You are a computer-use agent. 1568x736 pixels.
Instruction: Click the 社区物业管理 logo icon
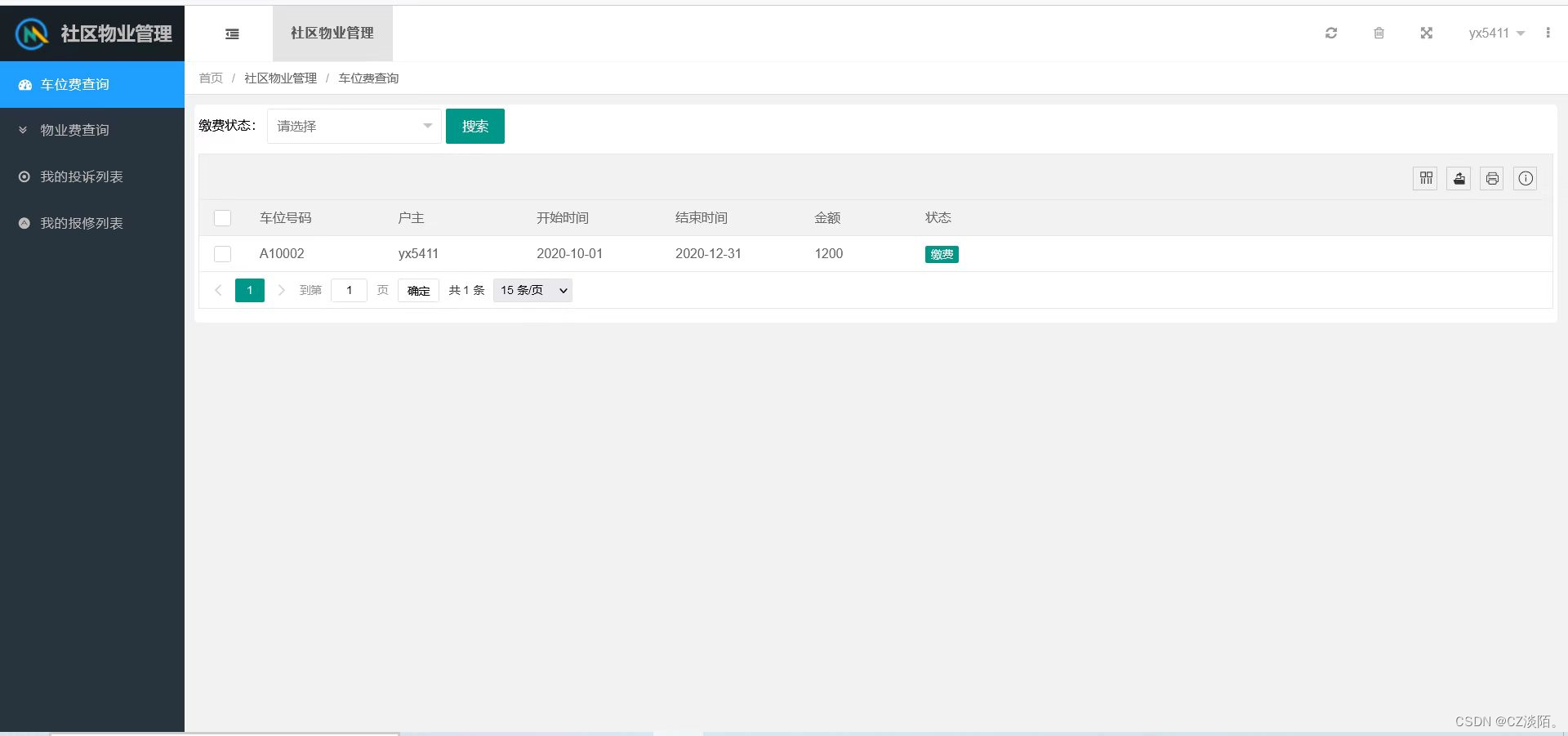[32, 33]
